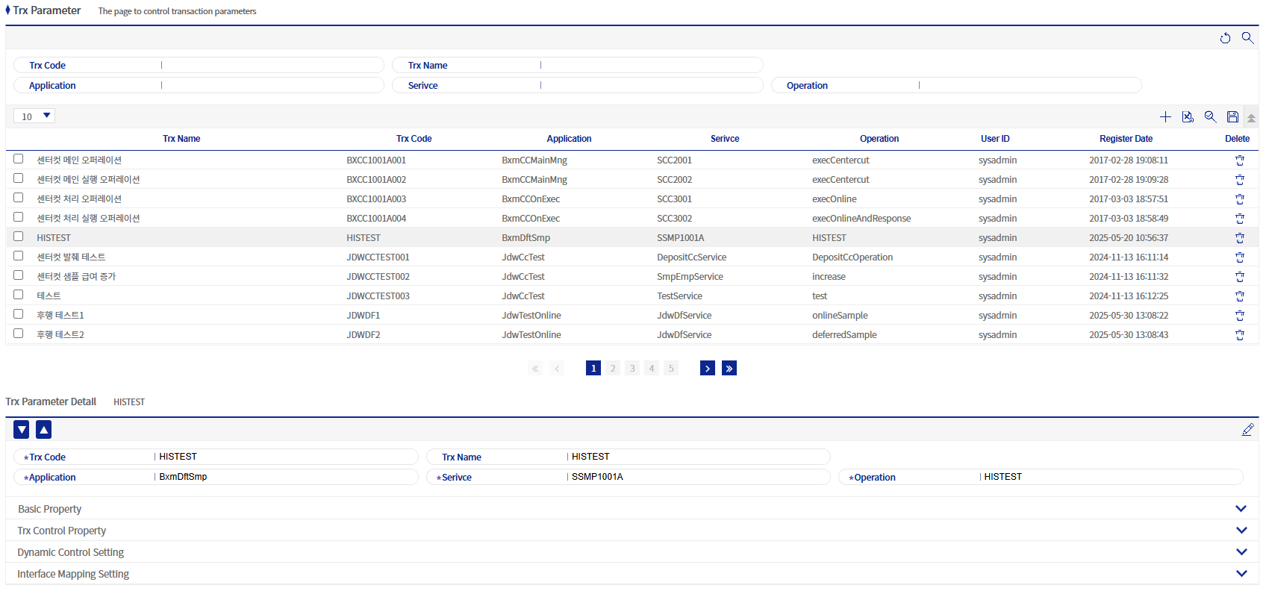Save the transaction list changes
This screenshot has height=597, width=1266.
[1232, 117]
